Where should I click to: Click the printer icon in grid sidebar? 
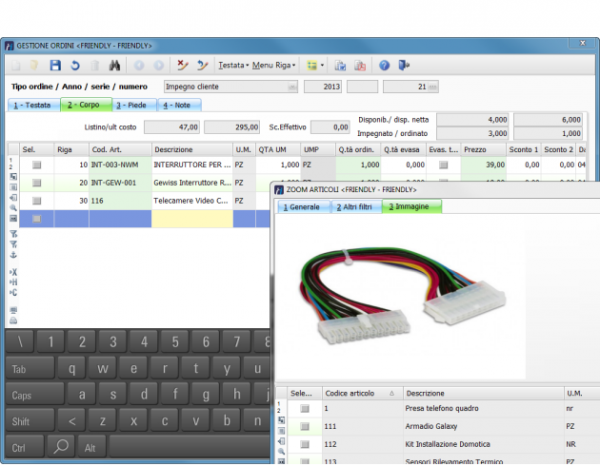click(x=13, y=321)
